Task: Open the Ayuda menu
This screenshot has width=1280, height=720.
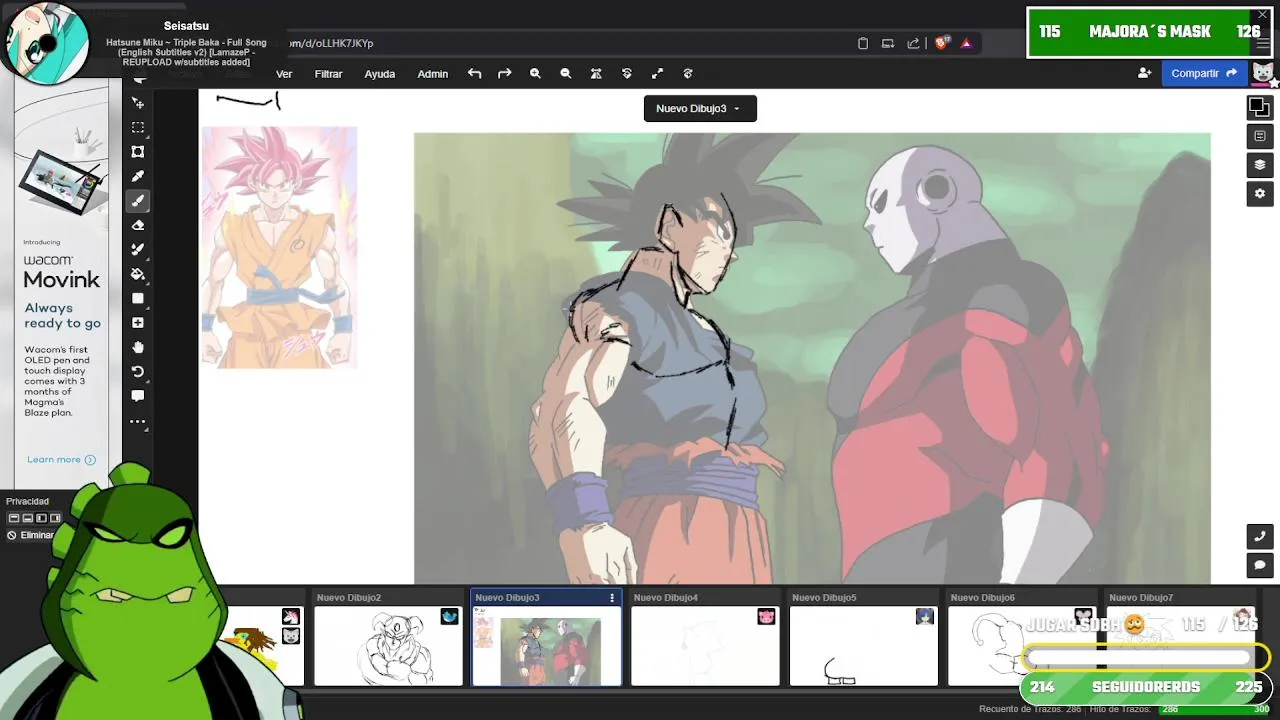Action: (379, 74)
